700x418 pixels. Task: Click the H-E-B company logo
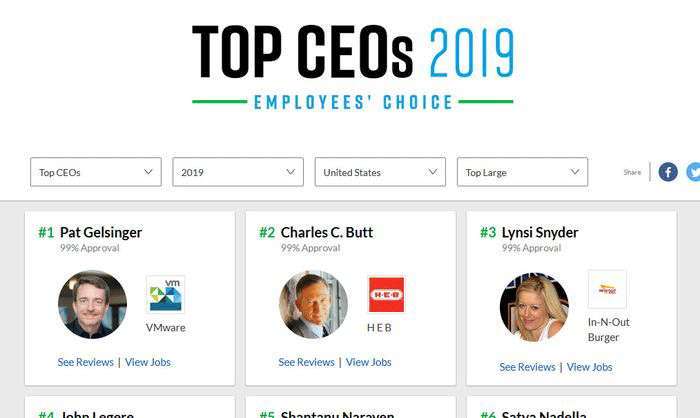pos(386,294)
